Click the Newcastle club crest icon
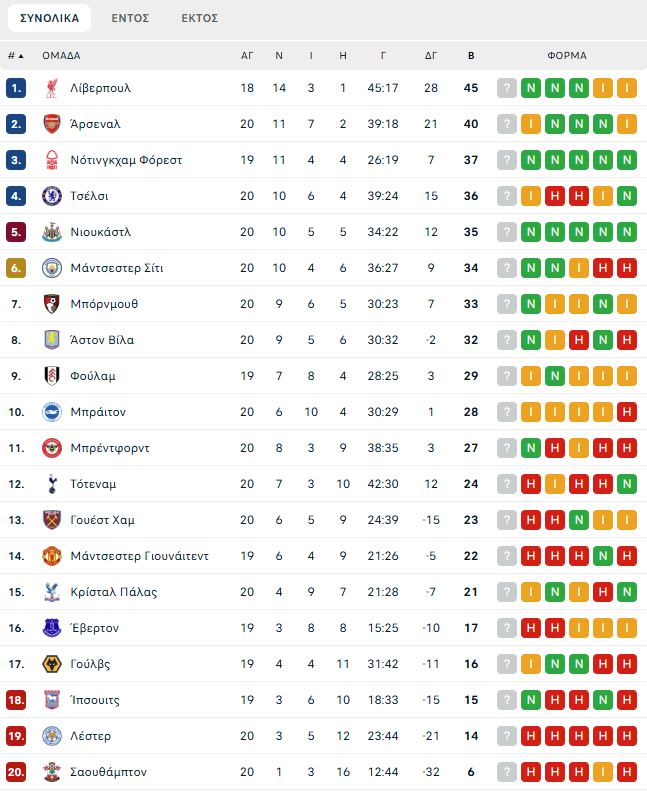Image resolution: width=647 pixels, height=794 pixels. coord(52,232)
